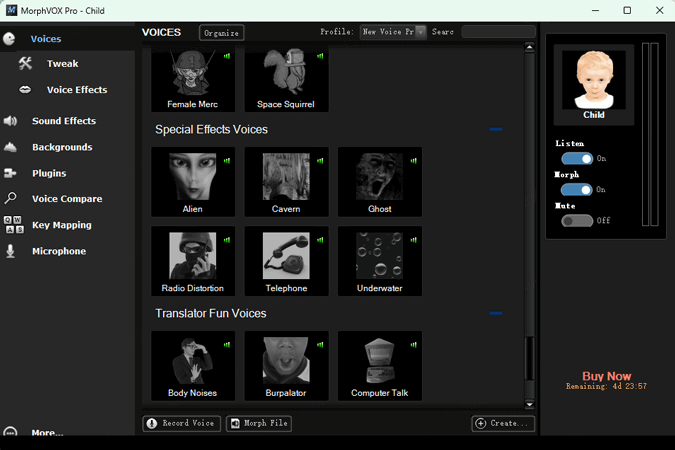Toggle the Morph switch off
This screenshot has width=675, height=450.
tap(577, 190)
